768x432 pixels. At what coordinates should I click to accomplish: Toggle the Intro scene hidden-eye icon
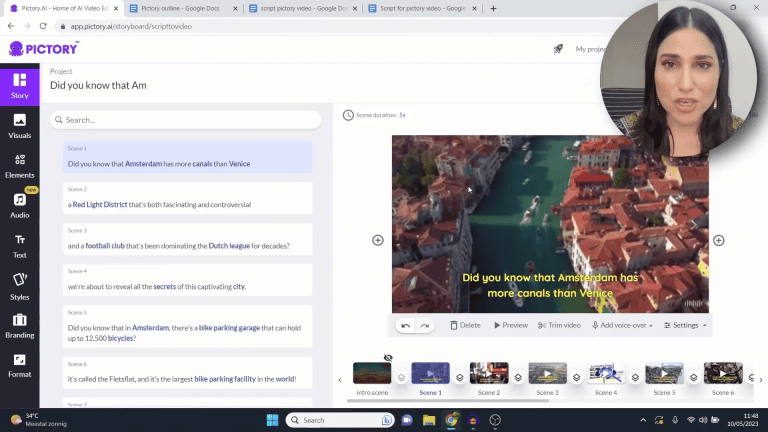(x=388, y=357)
